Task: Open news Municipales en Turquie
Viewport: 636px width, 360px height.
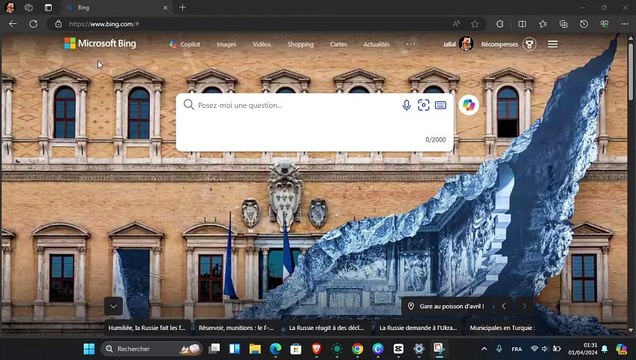Action: (x=502, y=328)
